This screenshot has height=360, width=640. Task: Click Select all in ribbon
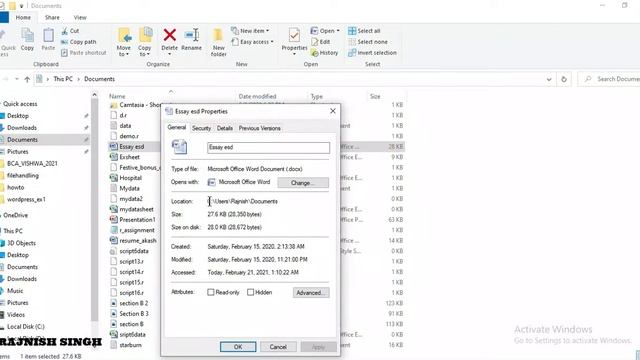point(364,31)
